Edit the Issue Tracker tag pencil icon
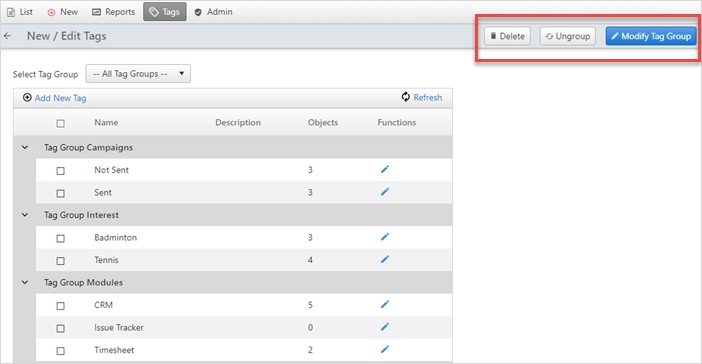The image size is (702, 364). (385, 327)
